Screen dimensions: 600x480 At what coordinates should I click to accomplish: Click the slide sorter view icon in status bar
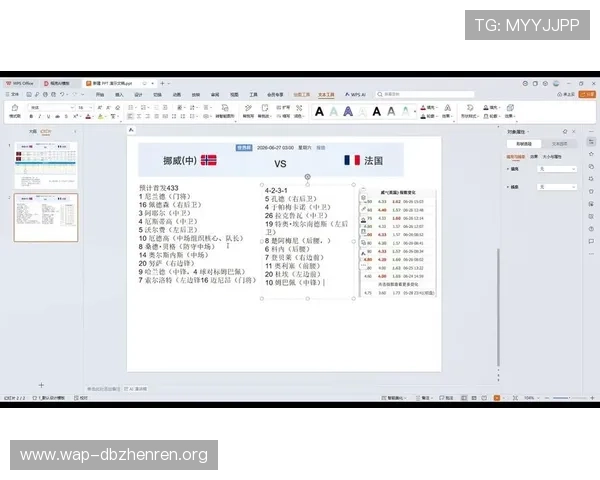pos(474,398)
